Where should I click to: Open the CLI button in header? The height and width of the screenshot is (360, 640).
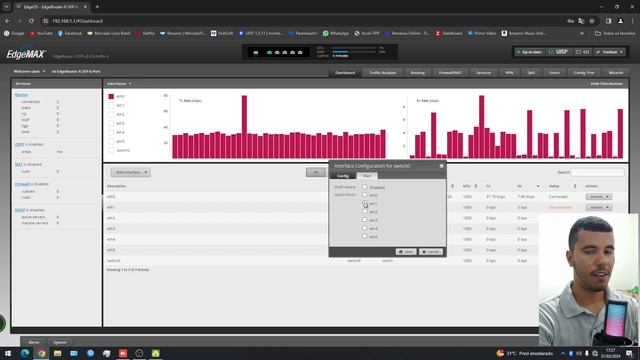click(582, 52)
